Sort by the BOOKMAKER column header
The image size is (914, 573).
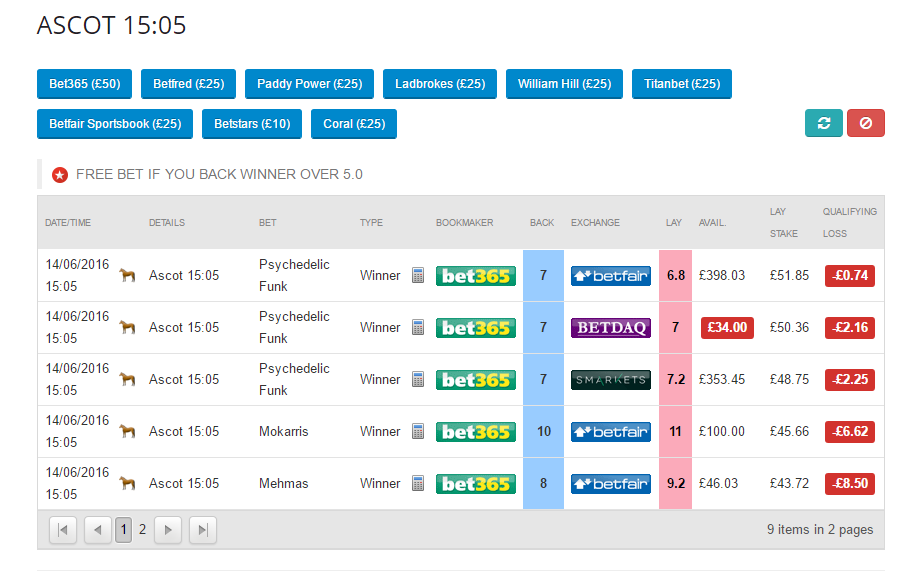[x=465, y=223]
